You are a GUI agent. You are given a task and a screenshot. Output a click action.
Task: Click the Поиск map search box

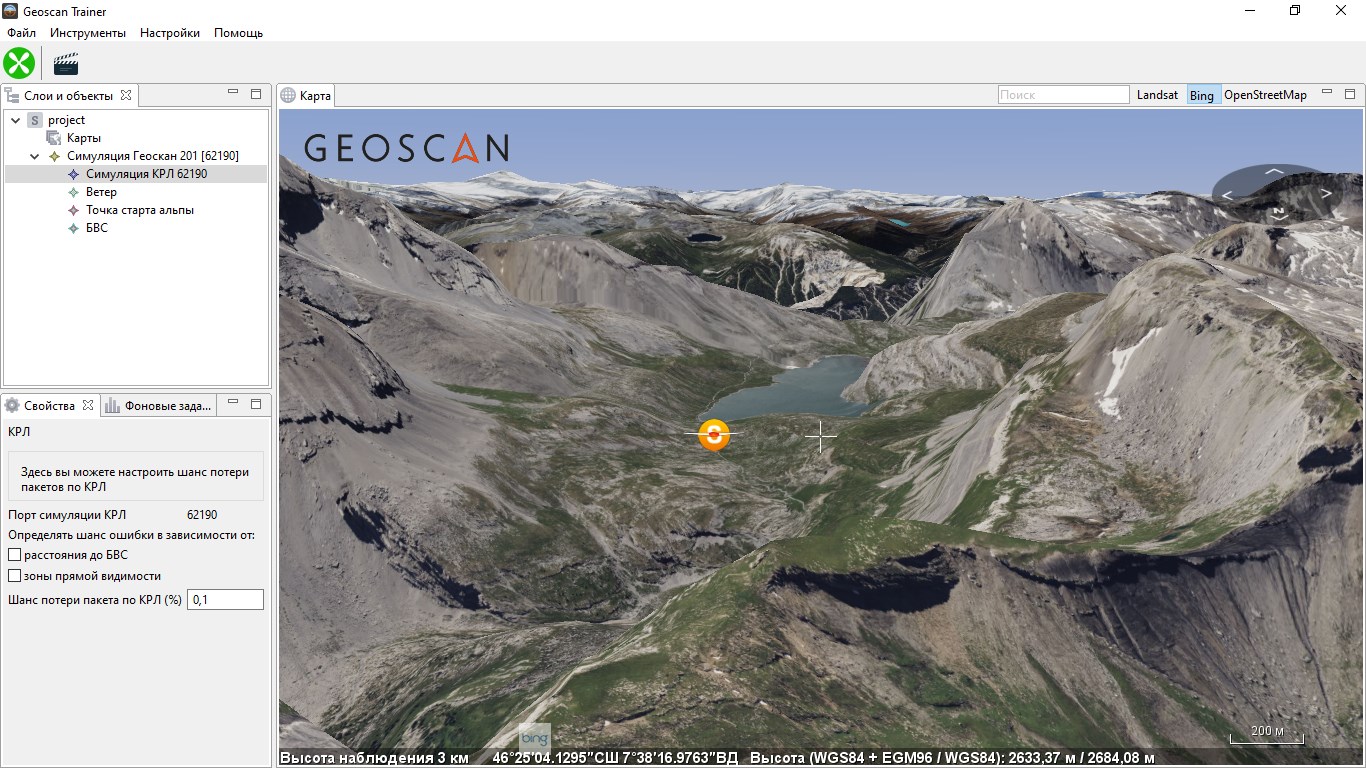tap(1063, 95)
